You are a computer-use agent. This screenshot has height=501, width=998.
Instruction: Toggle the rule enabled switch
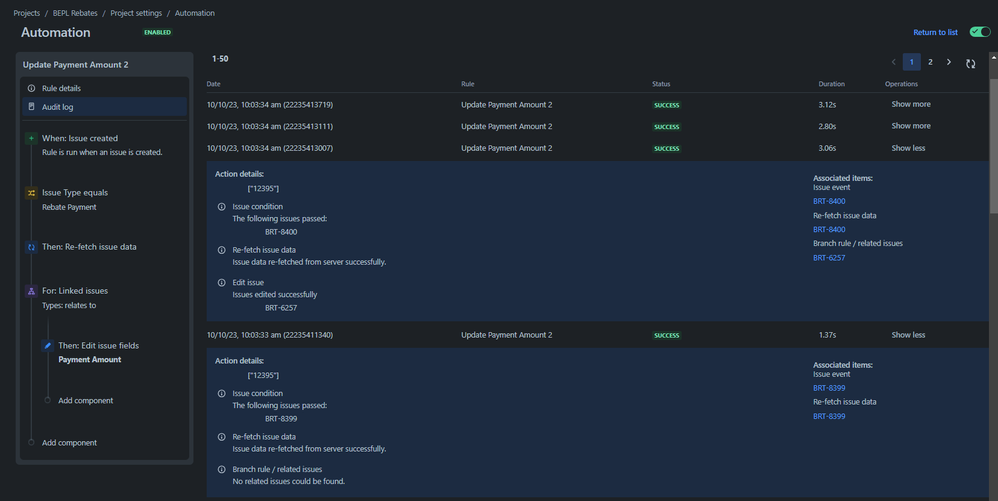click(980, 32)
